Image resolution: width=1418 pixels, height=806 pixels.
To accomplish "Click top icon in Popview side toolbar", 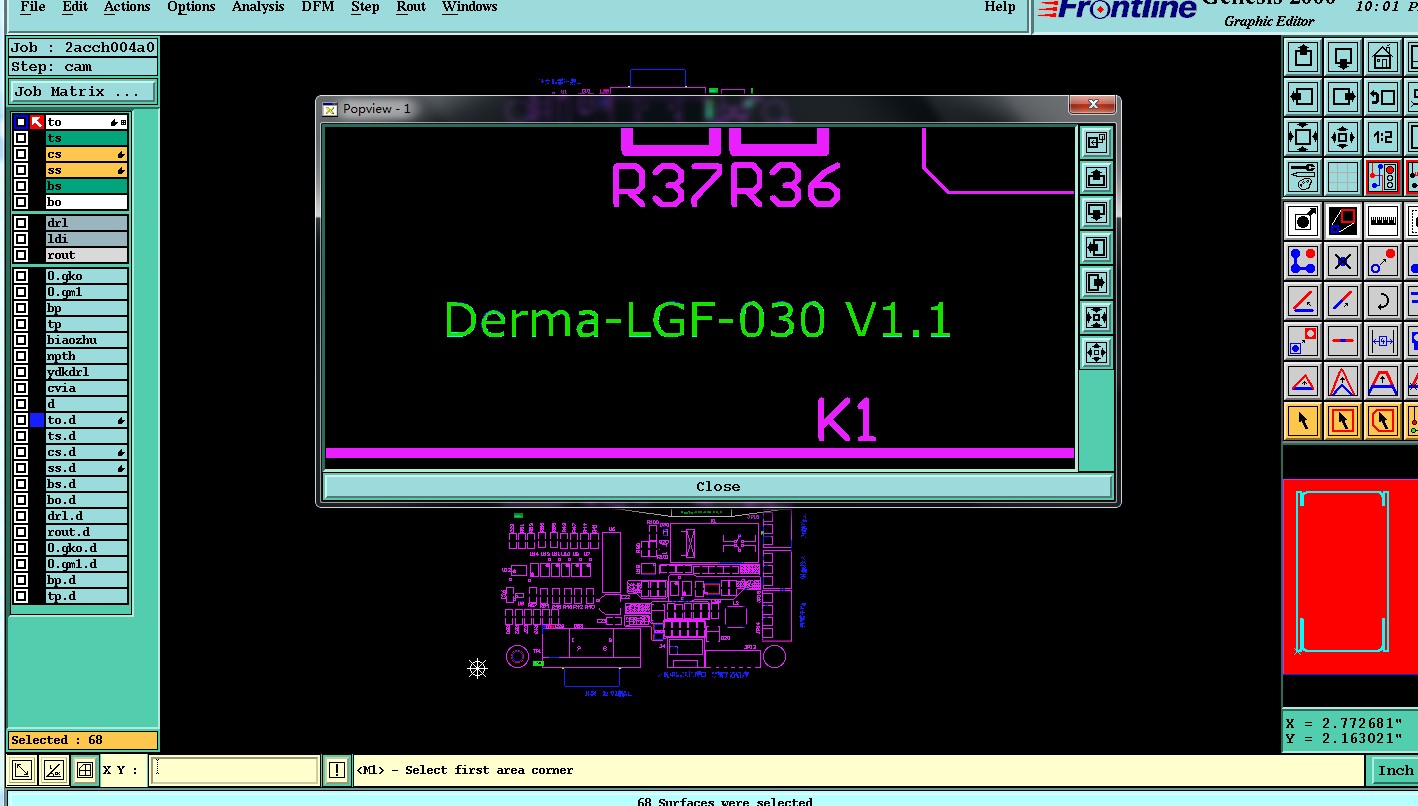I will (1096, 143).
